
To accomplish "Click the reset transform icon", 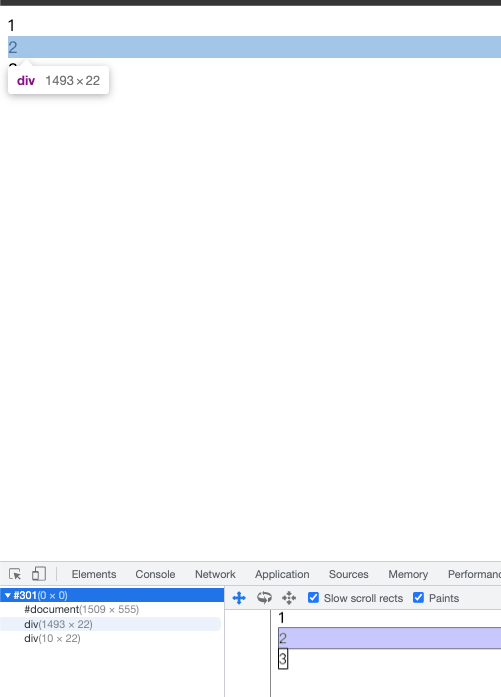I will 289,598.
